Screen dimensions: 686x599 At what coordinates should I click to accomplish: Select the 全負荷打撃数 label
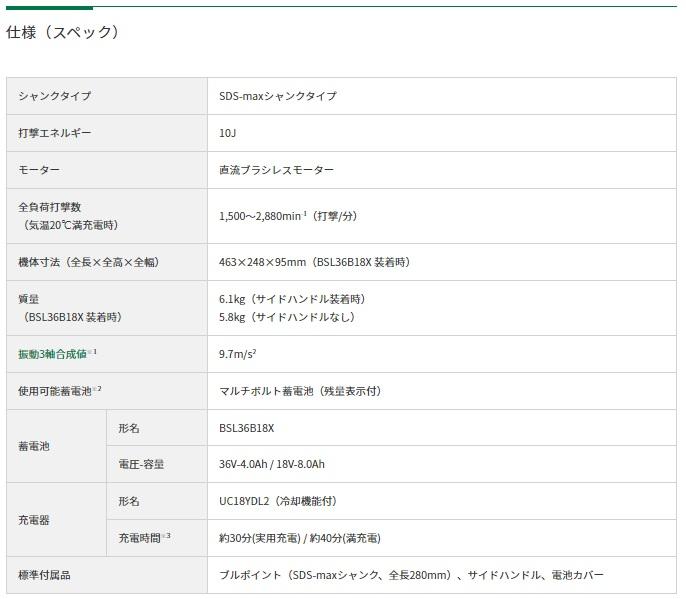[50, 207]
